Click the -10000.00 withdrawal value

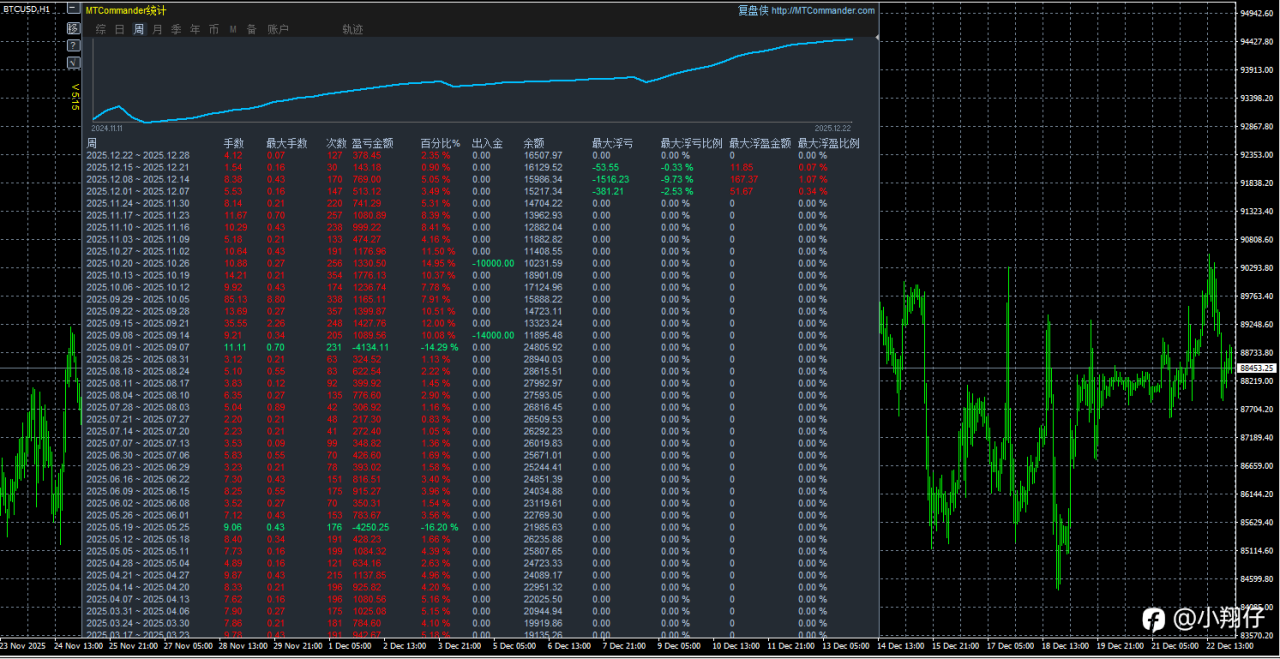click(x=492, y=263)
